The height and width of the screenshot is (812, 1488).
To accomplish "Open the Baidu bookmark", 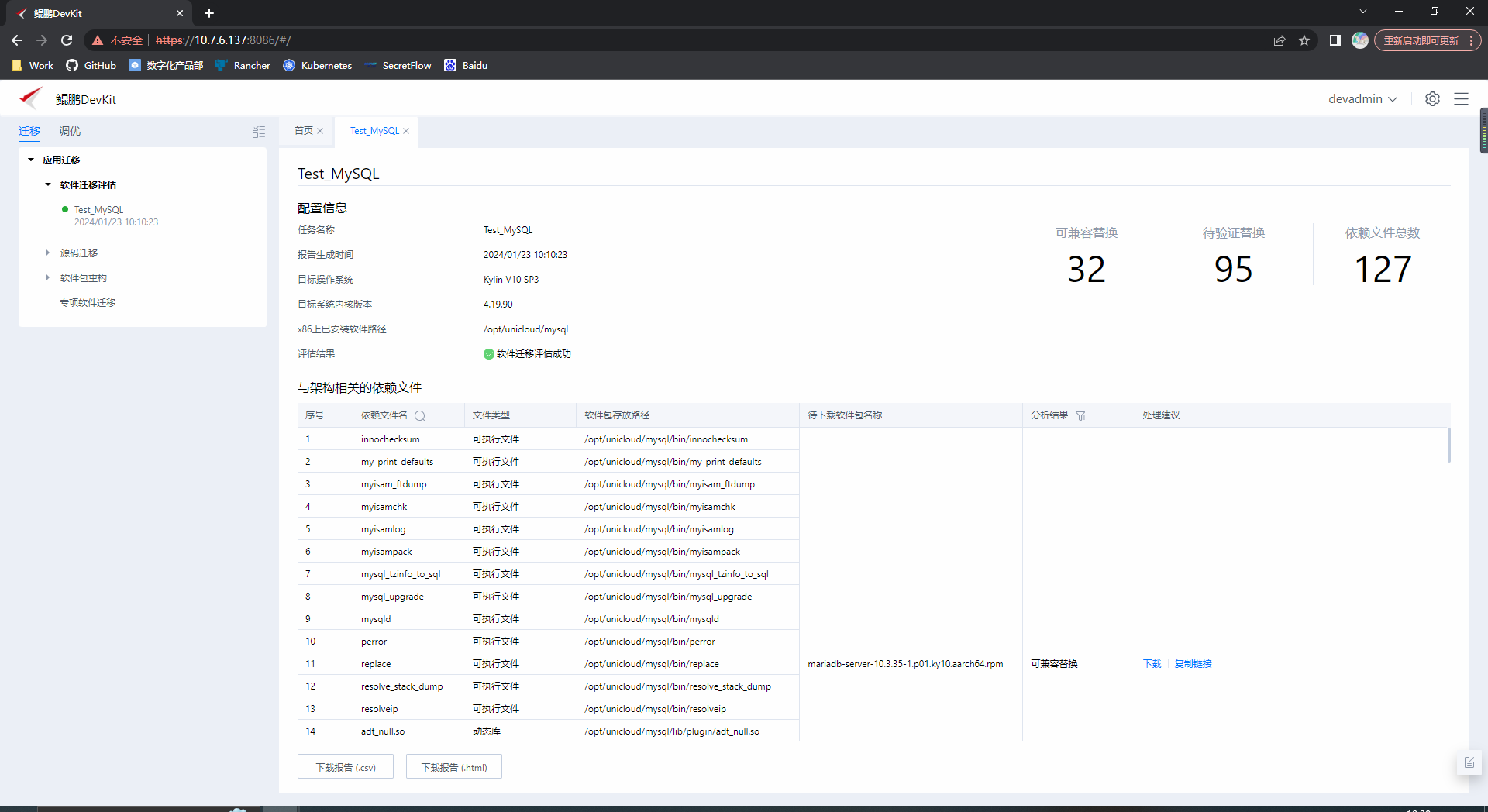I will coord(466,66).
